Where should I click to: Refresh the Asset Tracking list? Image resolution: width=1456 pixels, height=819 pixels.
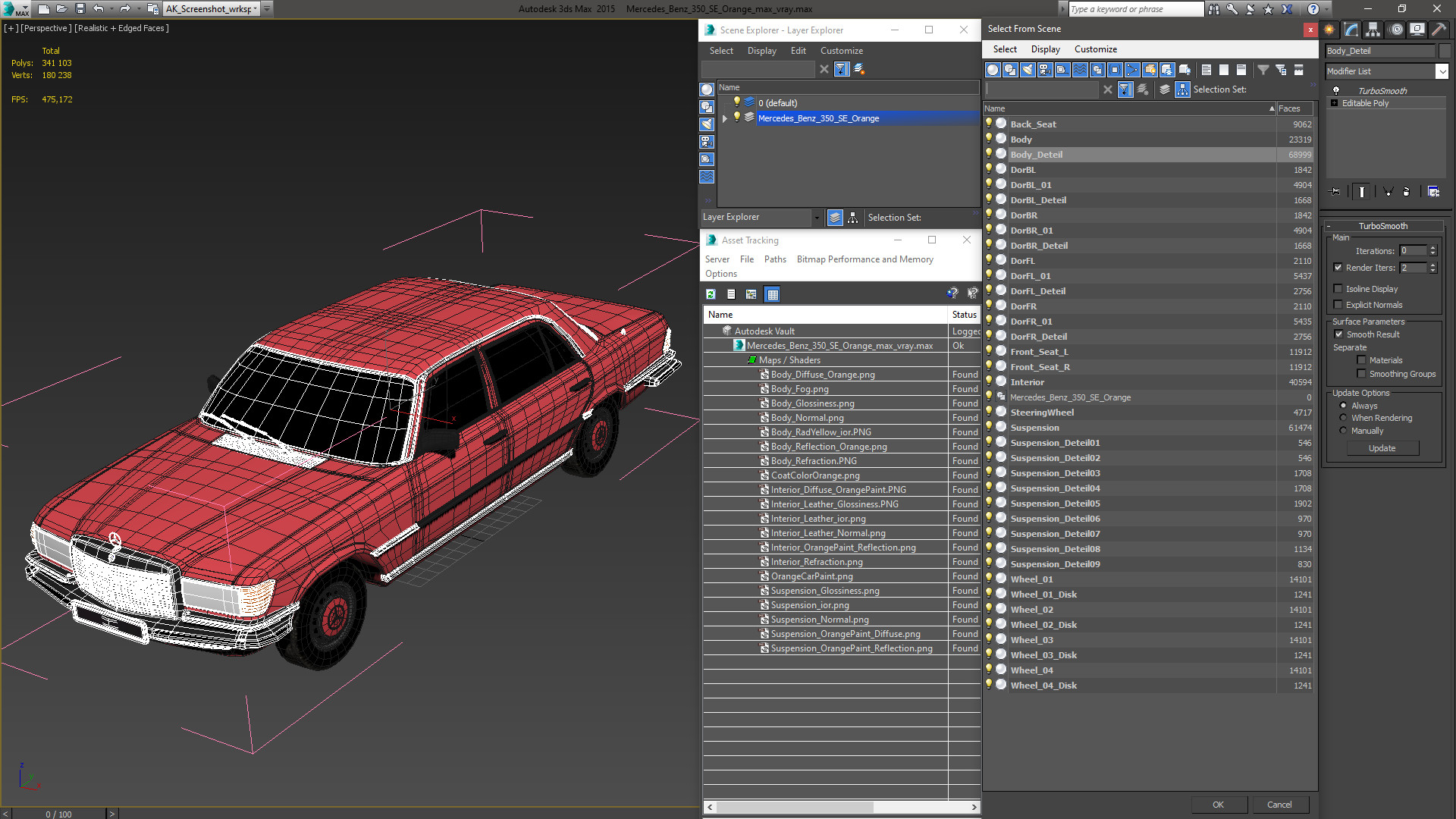[x=711, y=294]
